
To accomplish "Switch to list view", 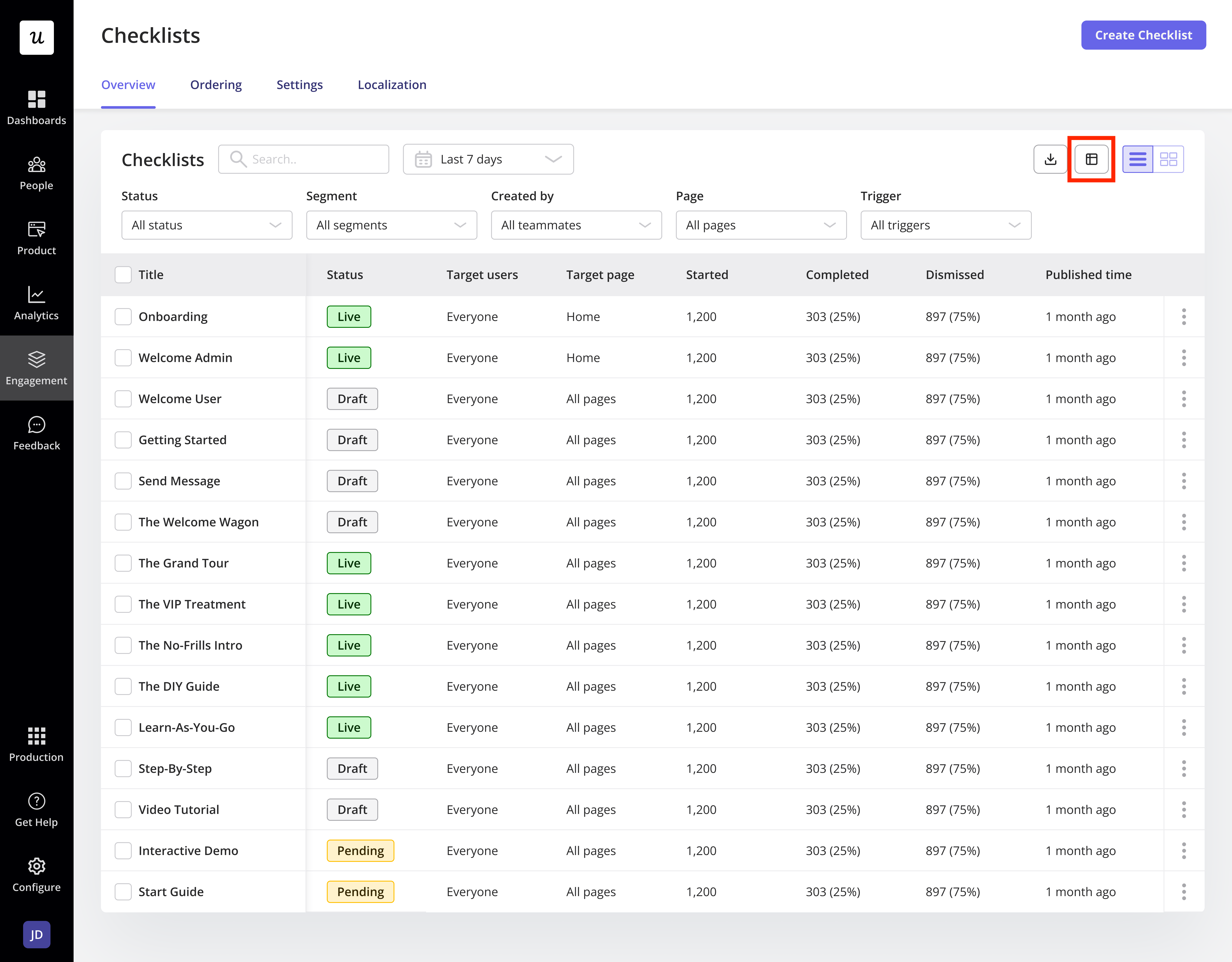I will point(1138,159).
